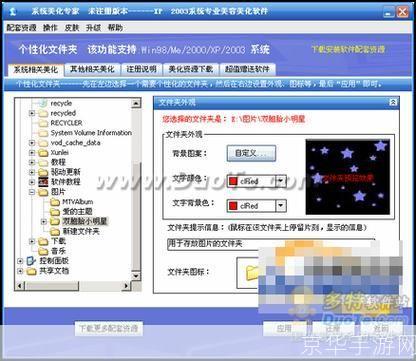416x361 pixels.
Task: Click the 下载安装软件配套资源 link
Action: [348, 50]
